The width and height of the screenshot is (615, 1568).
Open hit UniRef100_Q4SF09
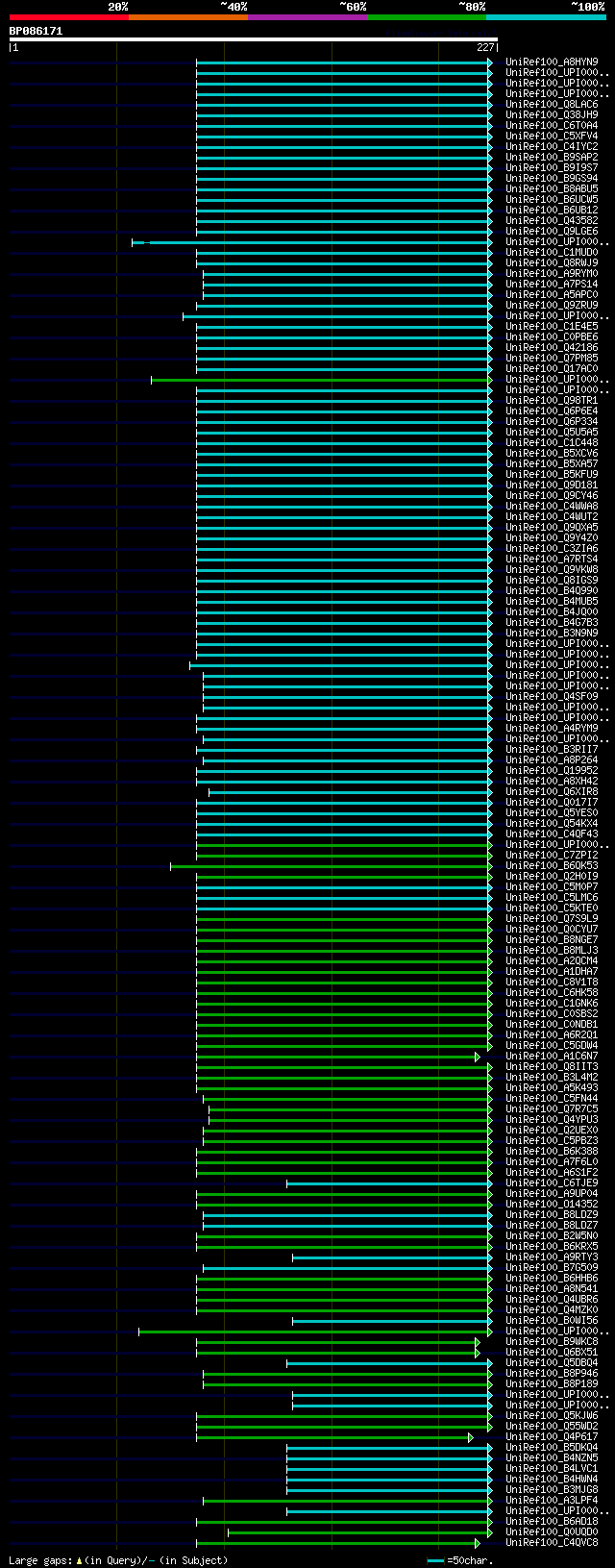click(x=552, y=696)
